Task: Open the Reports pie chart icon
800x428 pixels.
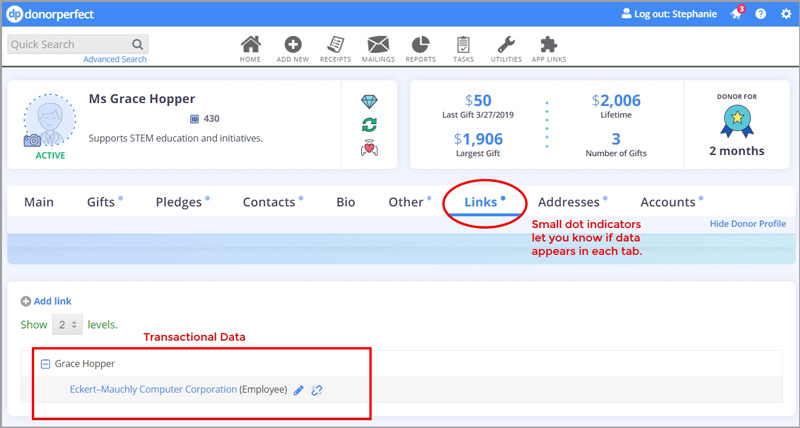Action: (x=420, y=45)
